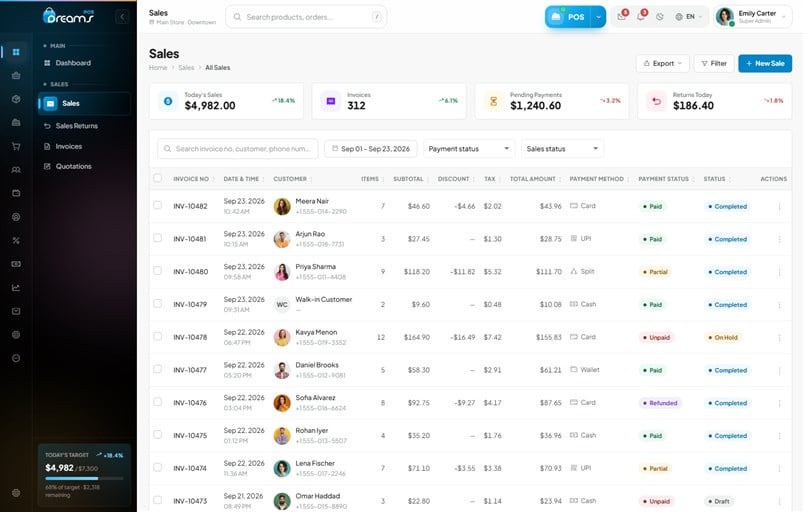Screen dimensions: 804x512
Task: Sort by the Invoice No column header
Action: pyautogui.click(x=192, y=179)
